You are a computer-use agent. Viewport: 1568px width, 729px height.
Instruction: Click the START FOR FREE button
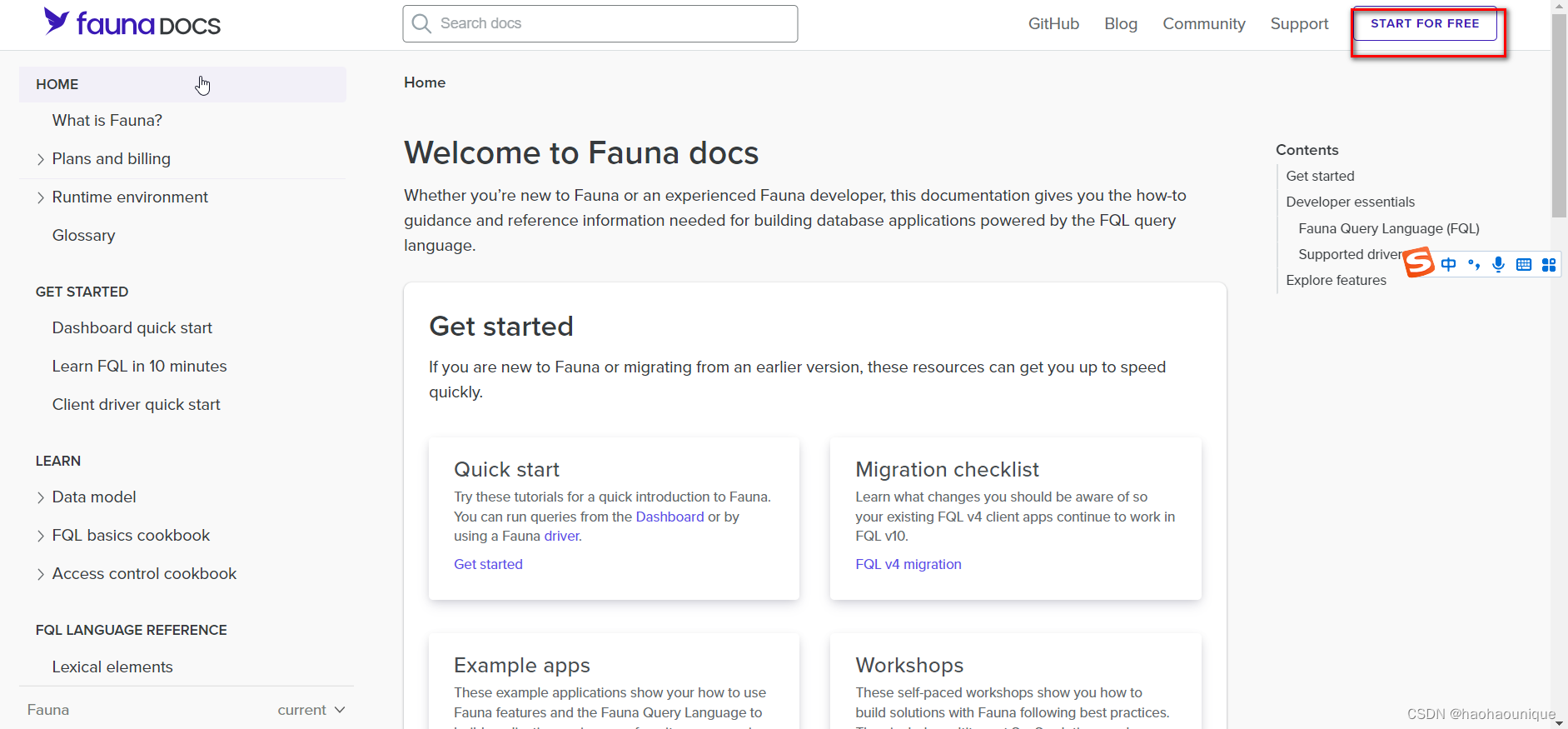pyautogui.click(x=1425, y=24)
